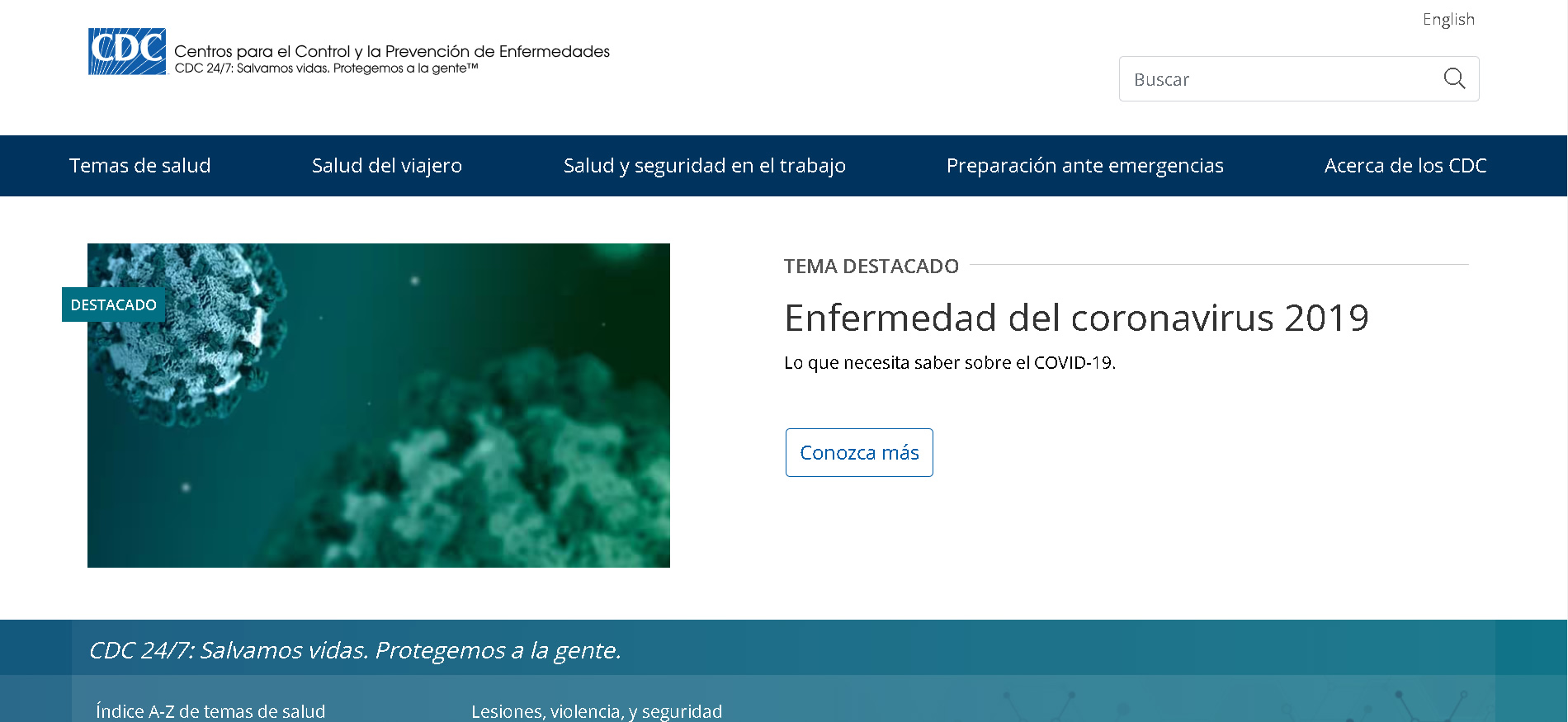
Task: Click the Conozca más button
Action: (x=859, y=452)
